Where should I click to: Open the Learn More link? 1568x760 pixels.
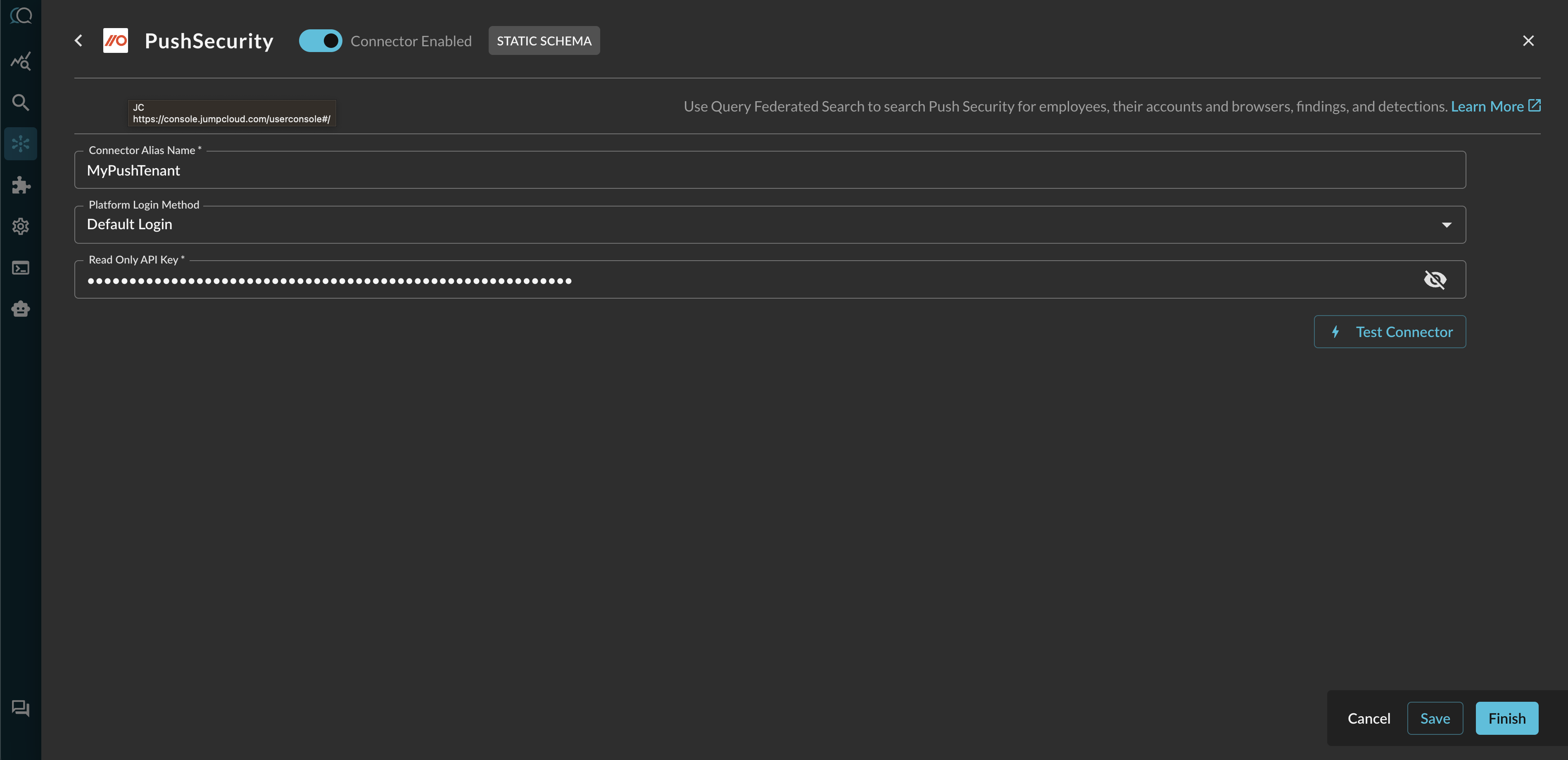click(x=1487, y=107)
